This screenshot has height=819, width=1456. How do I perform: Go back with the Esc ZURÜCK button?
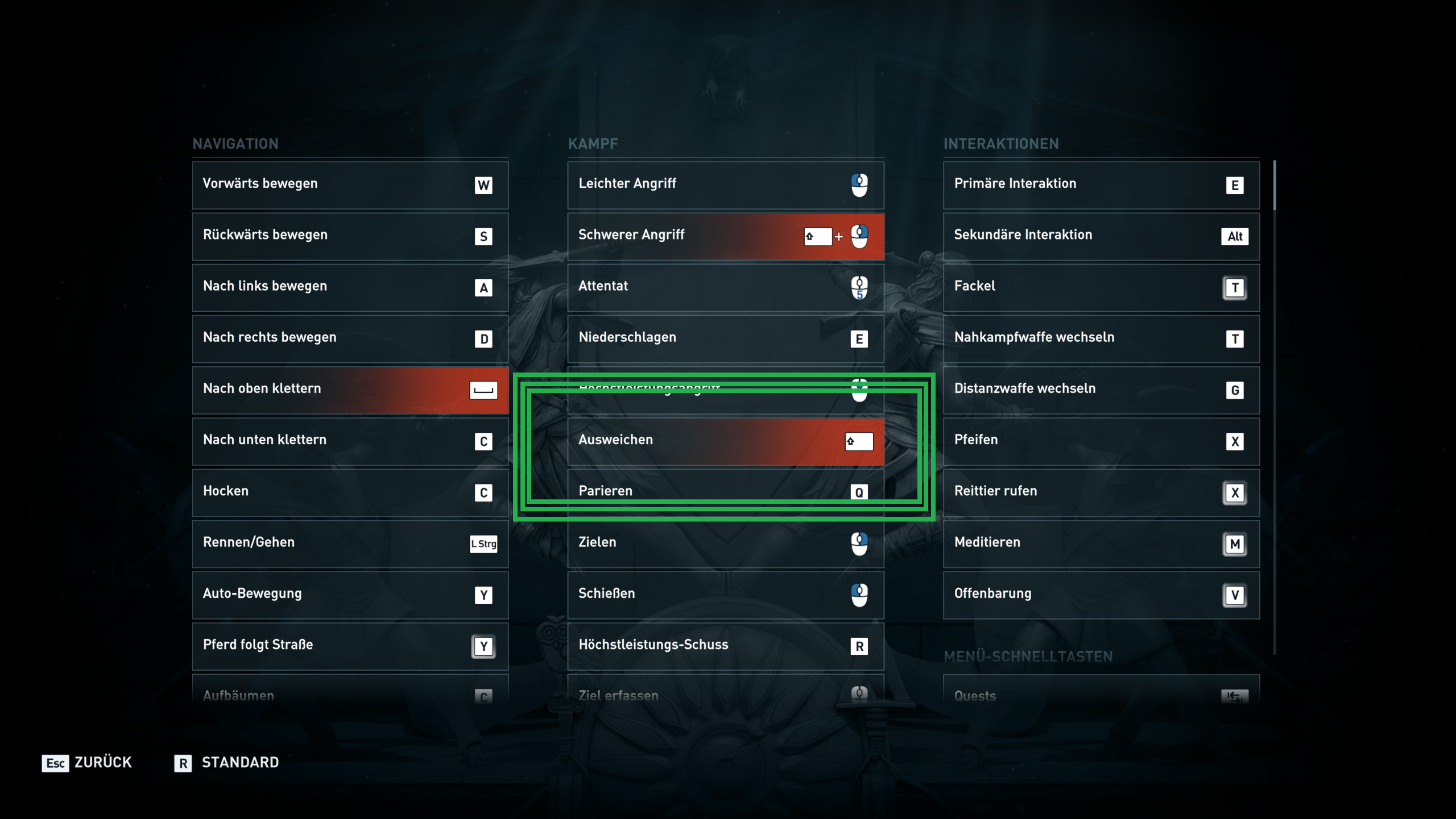pos(86,763)
